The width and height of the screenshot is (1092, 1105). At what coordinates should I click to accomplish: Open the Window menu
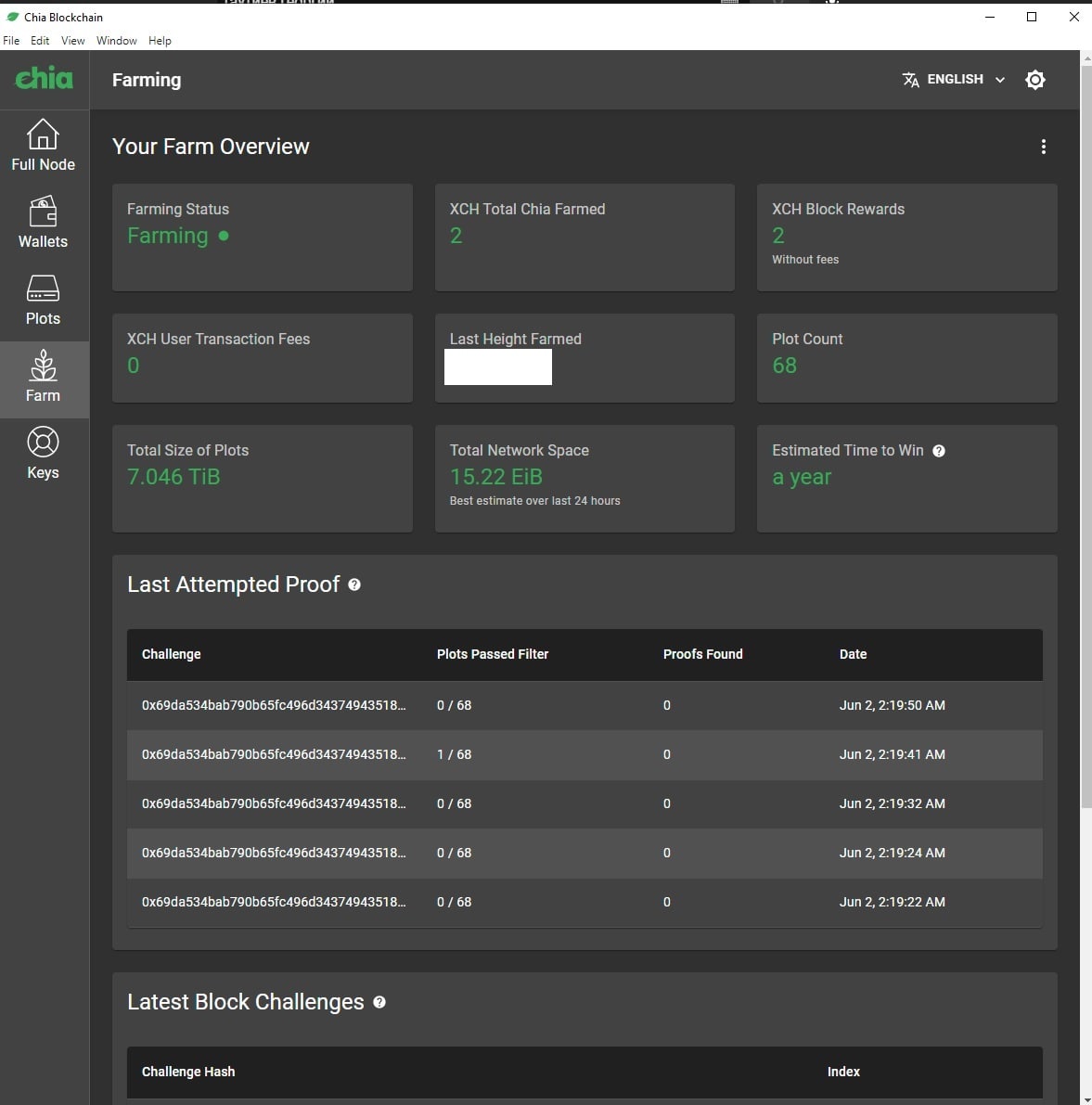tap(116, 41)
